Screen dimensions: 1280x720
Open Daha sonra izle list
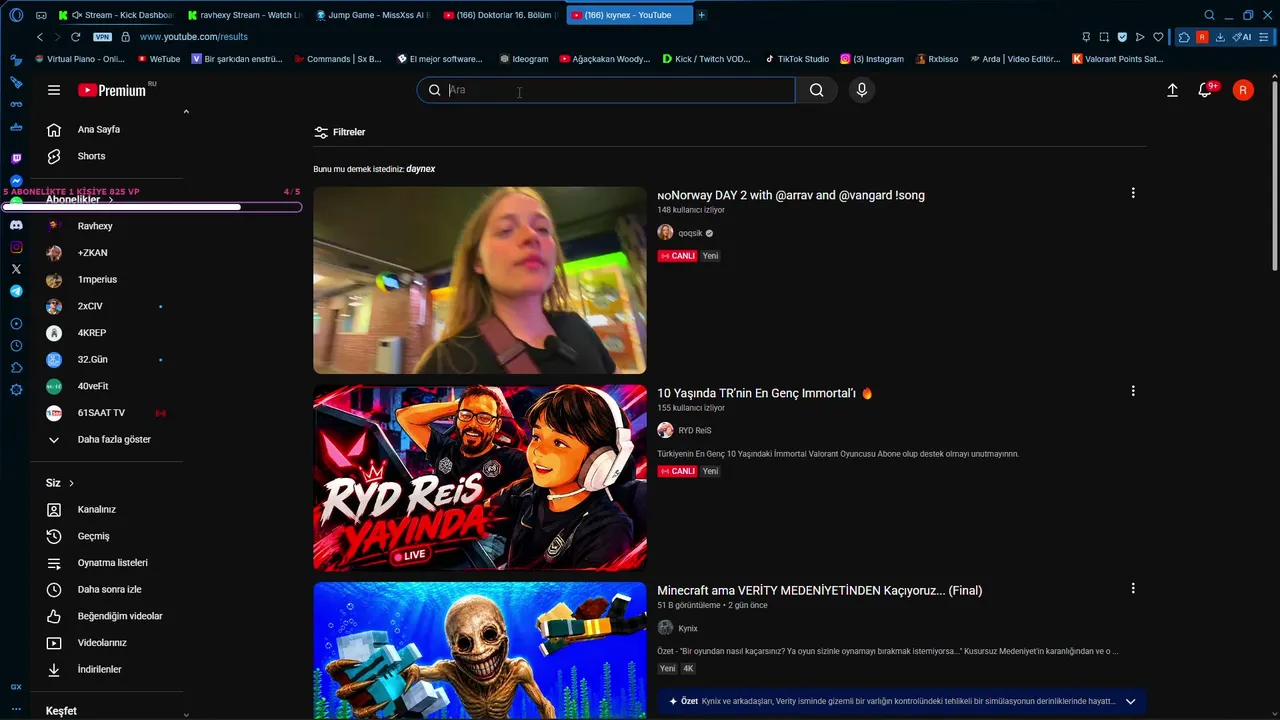[x=109, y=590]
